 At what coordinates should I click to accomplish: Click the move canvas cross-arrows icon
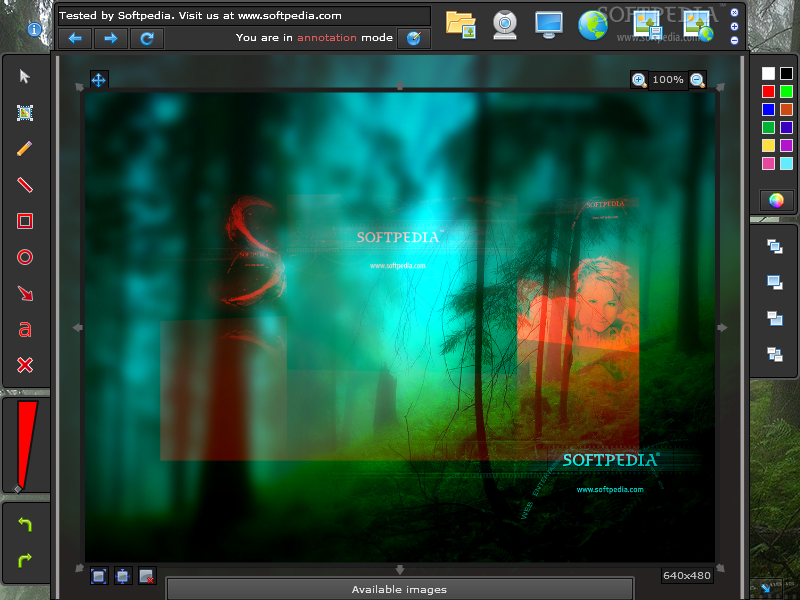coord(98,80)
